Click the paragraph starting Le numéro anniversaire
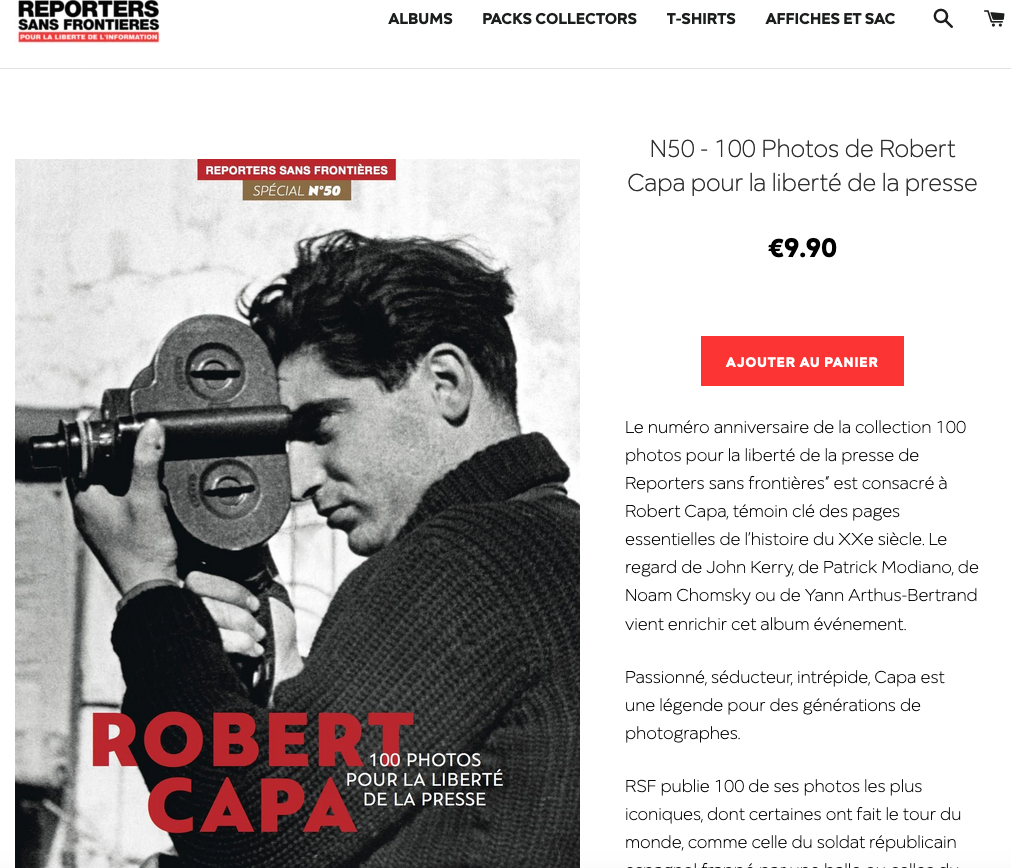1011x868 pixels. (801, 525)
